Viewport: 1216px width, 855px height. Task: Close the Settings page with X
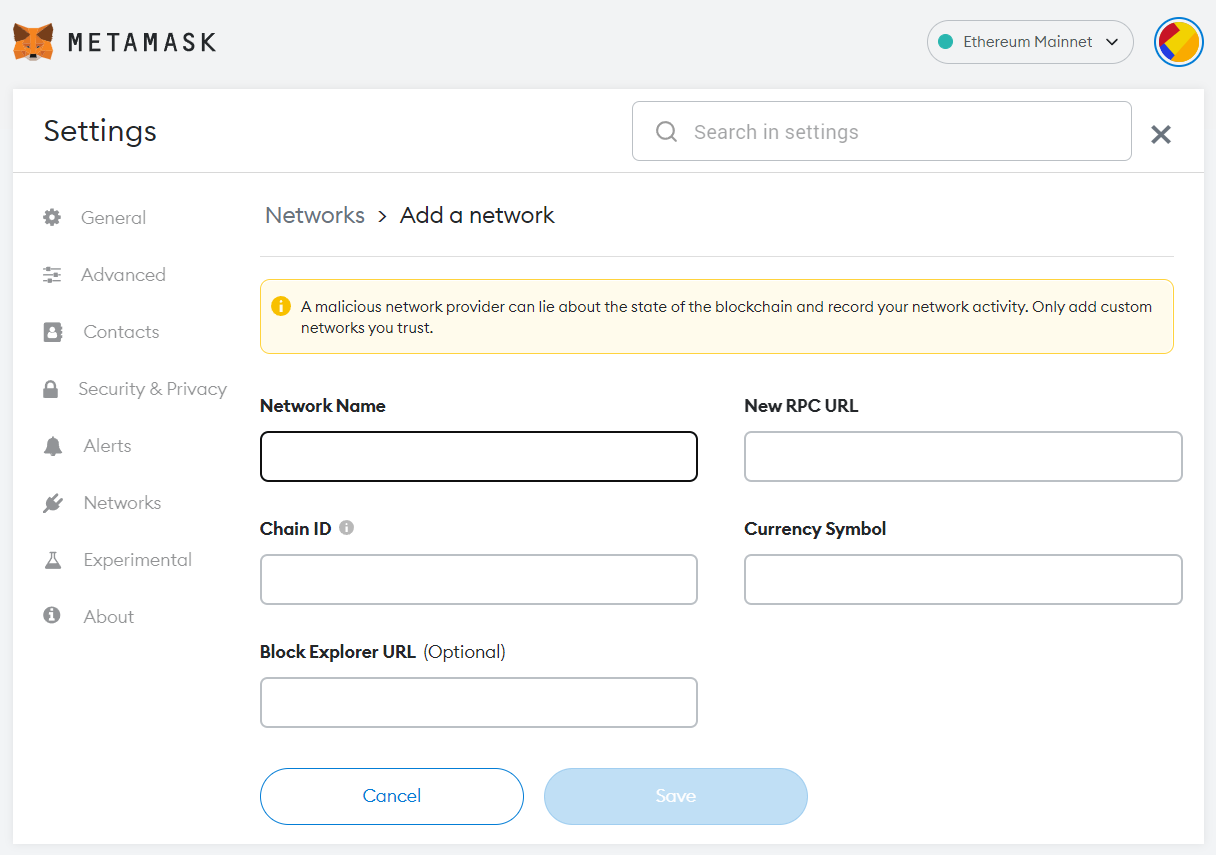pos(1161,134)
